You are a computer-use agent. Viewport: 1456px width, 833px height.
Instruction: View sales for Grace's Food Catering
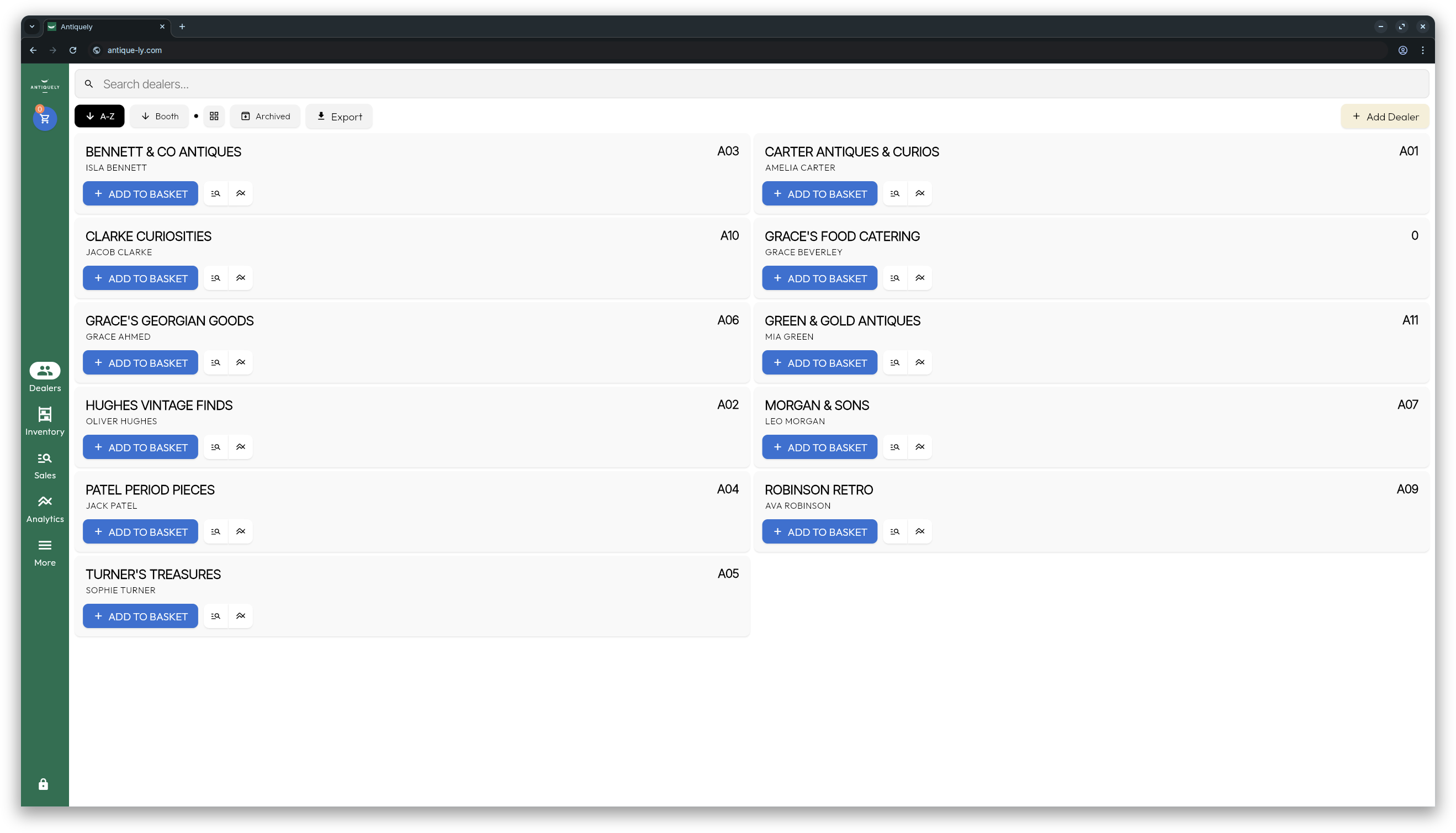pyautogui.click(x=895, y=278)
